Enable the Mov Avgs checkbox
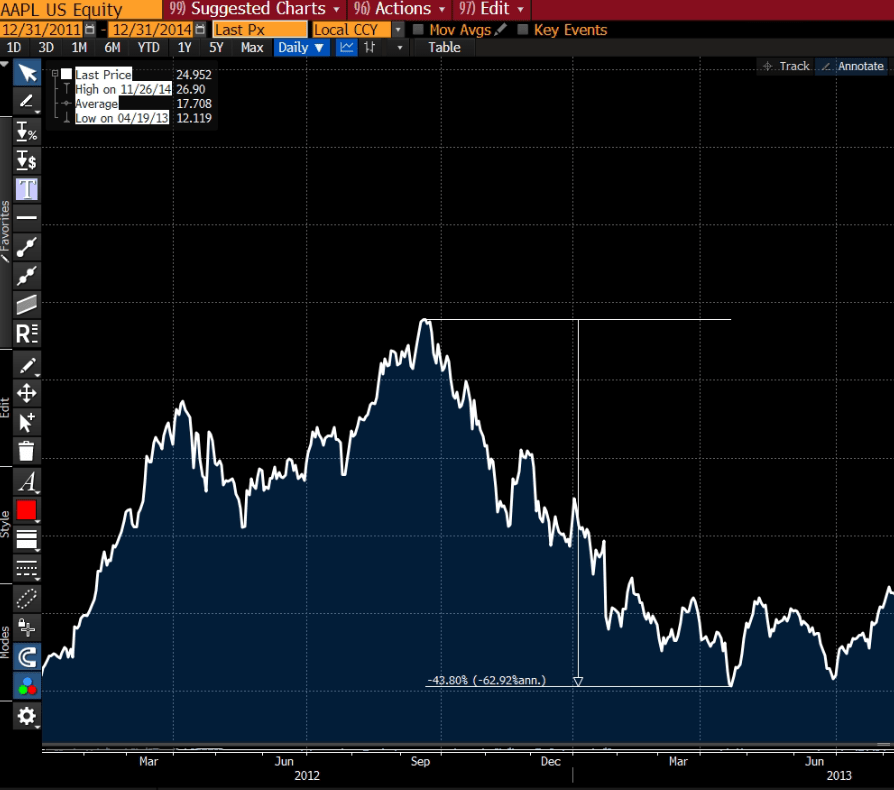 tap(419, 30)
